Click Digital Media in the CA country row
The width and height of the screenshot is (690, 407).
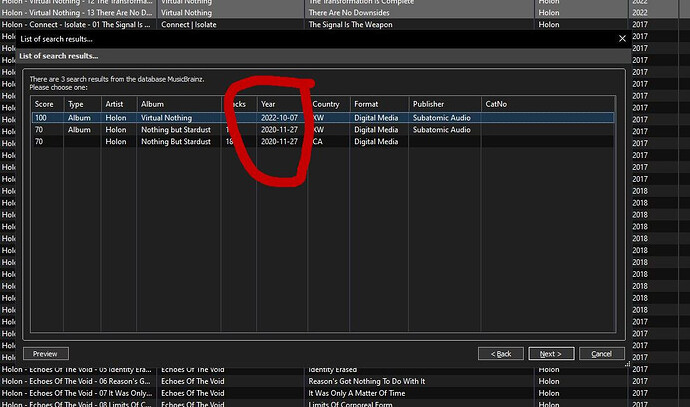point(376,142)
